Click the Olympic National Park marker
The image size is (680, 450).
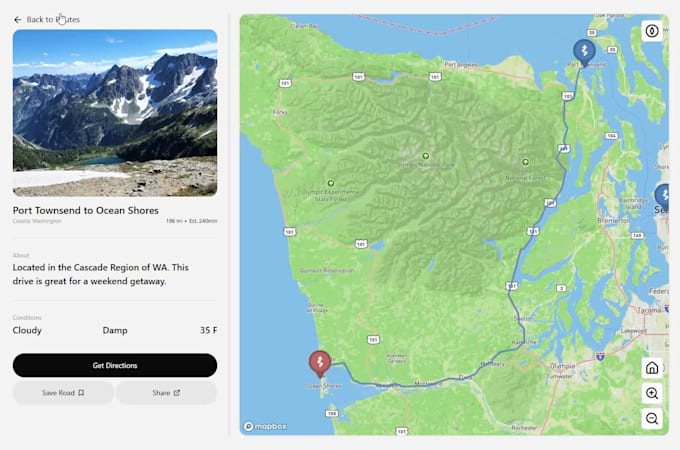coord(425,156)
